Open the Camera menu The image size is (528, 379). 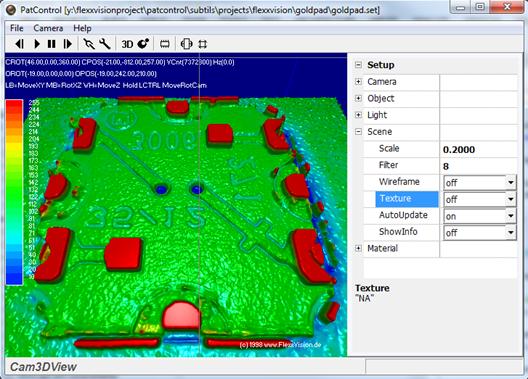click(48, 28)
